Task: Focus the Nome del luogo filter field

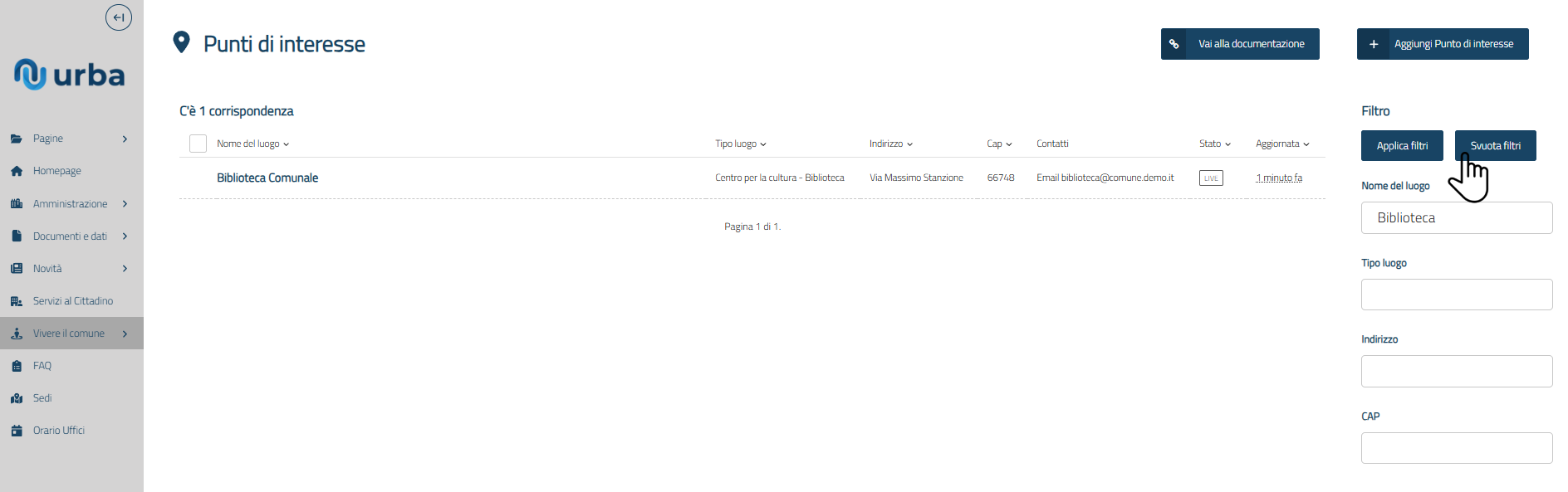Action: click(1456, 217)
